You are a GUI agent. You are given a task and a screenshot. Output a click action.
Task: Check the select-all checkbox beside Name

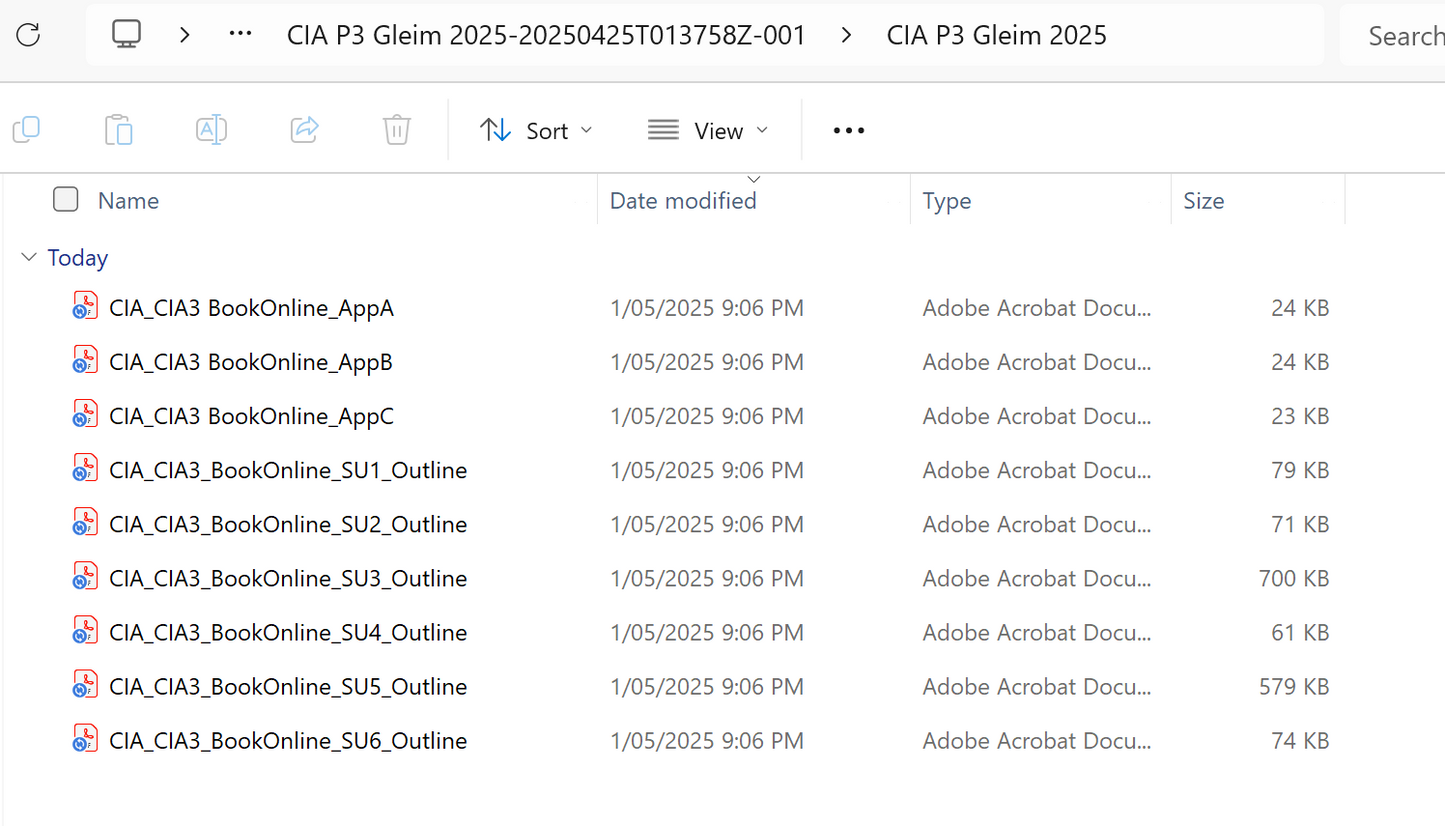click(x=65, y=199)
